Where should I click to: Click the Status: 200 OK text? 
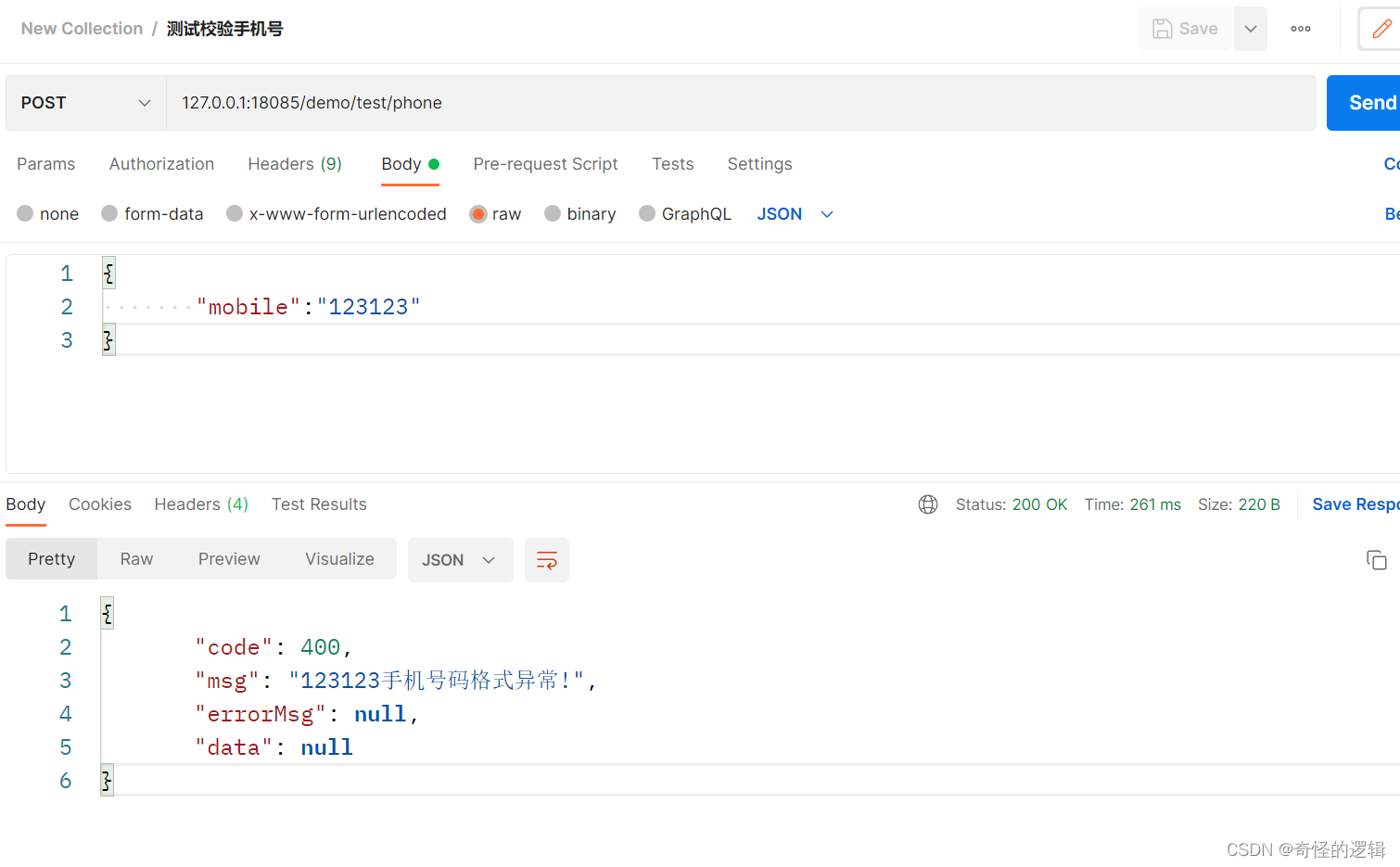click(1012, 504)
